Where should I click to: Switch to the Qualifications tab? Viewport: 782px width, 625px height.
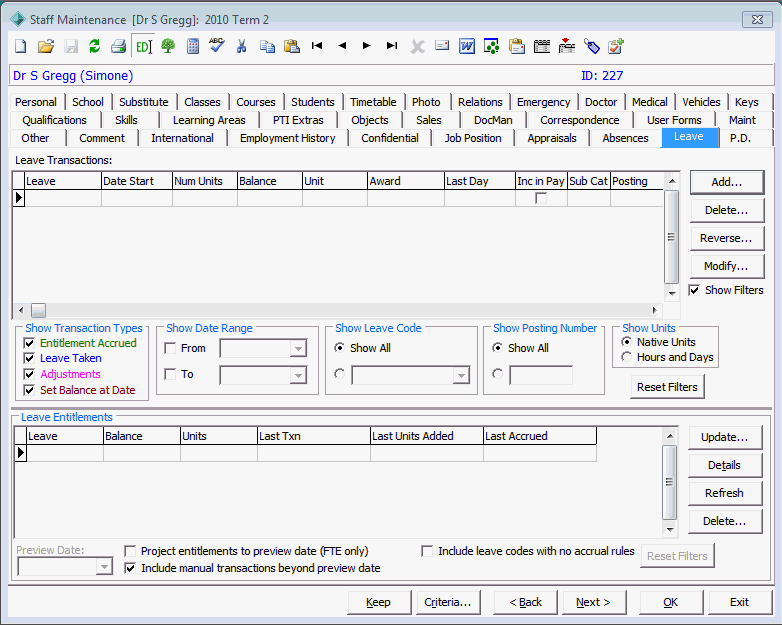click(54, 120)
